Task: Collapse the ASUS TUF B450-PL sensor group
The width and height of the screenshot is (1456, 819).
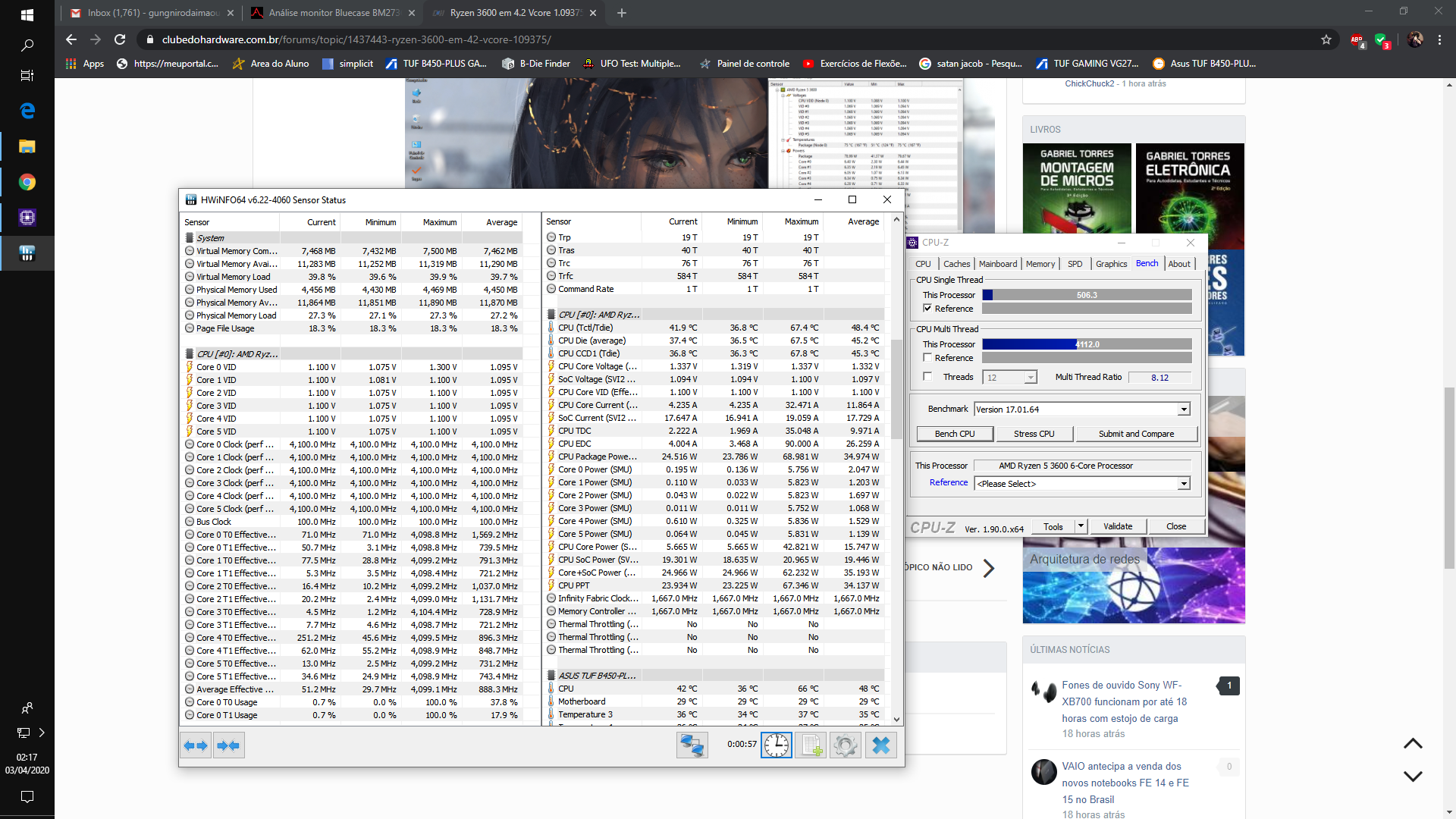Action: pyautogui.click(x=551, y=676)
